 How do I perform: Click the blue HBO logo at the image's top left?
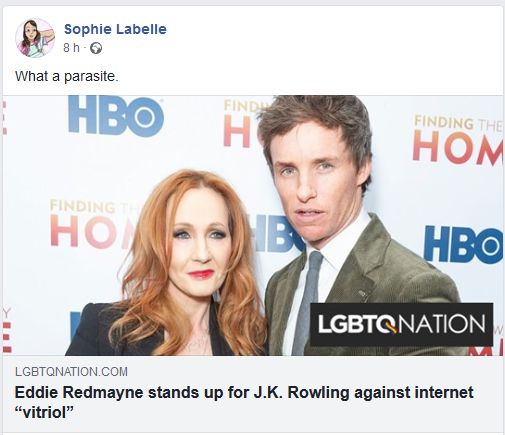click(116, 116)
